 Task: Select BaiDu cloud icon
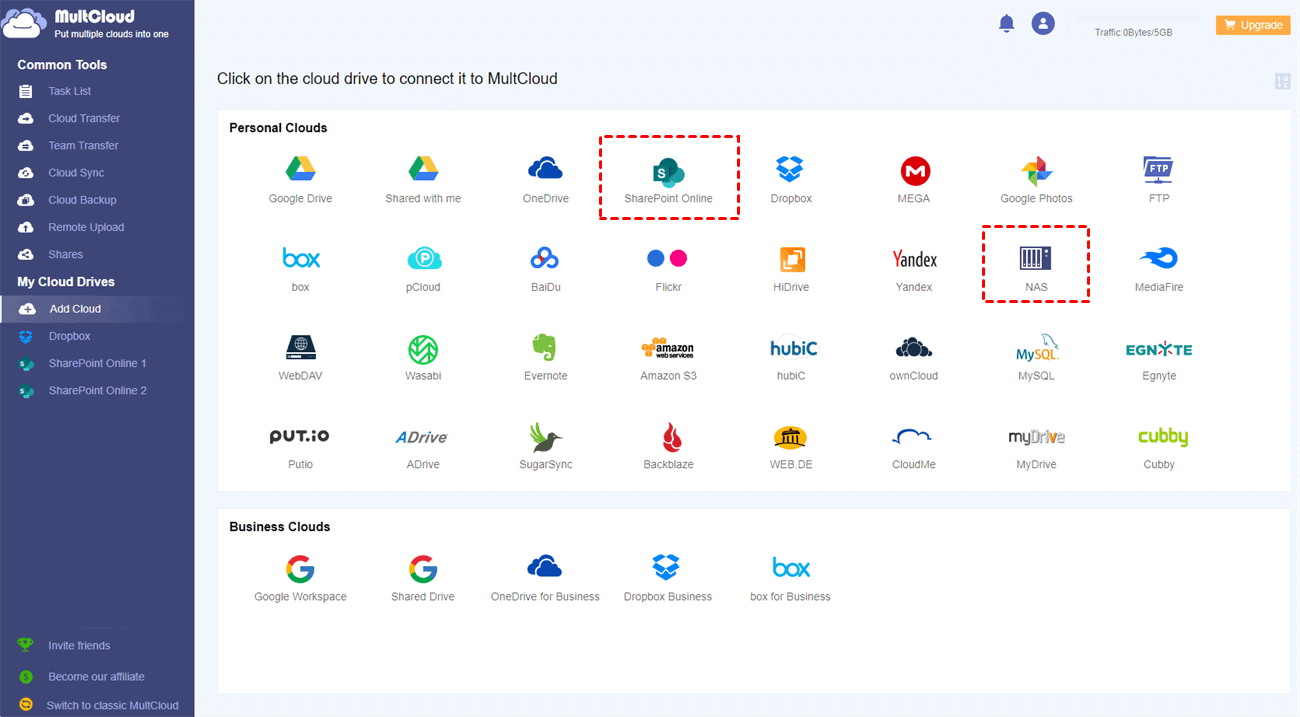(545, 259)
